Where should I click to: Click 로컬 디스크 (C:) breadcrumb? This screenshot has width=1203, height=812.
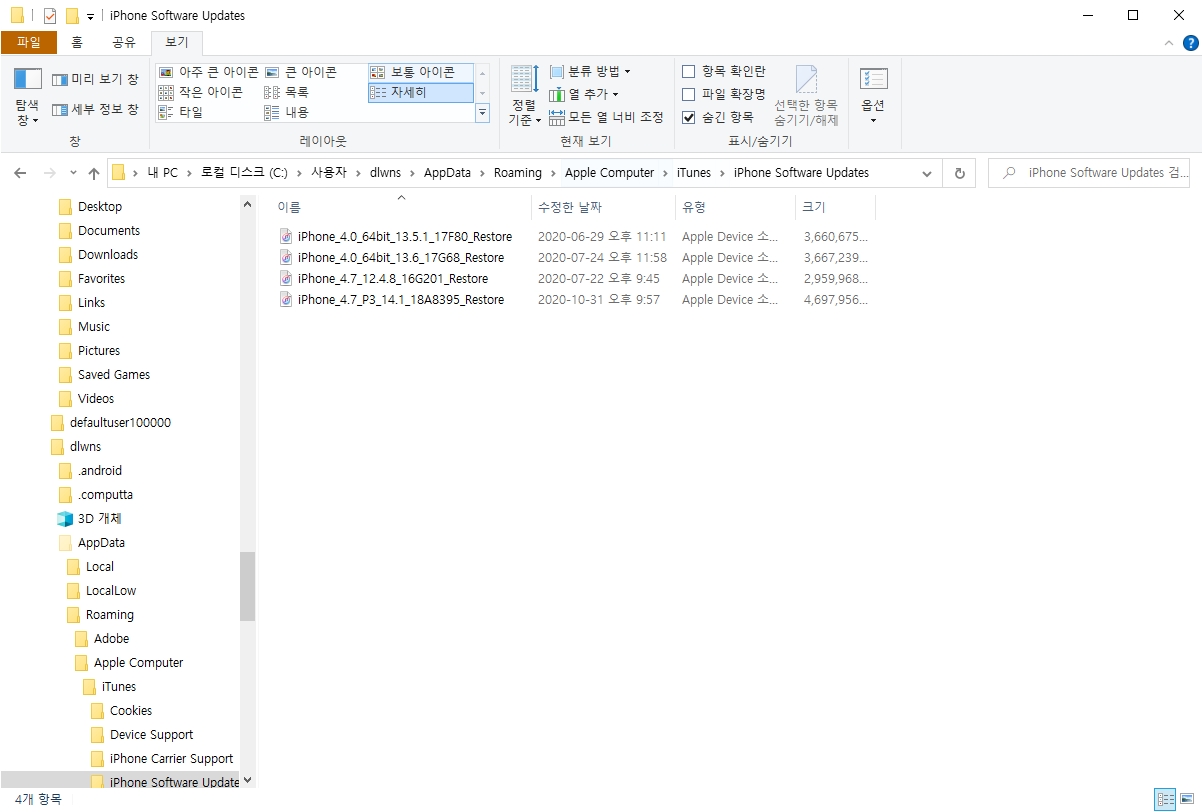244,173
